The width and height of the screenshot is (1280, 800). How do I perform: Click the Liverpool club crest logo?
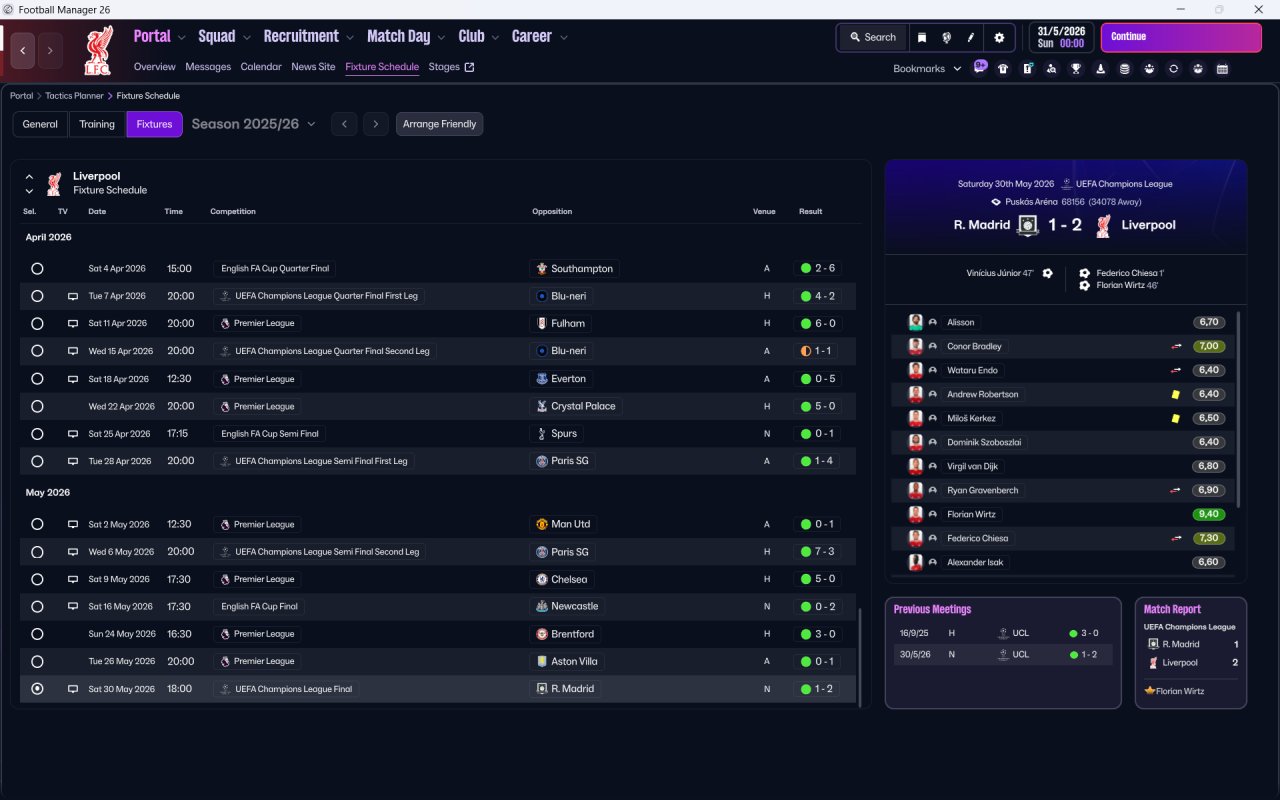click(x=98, y=50)
